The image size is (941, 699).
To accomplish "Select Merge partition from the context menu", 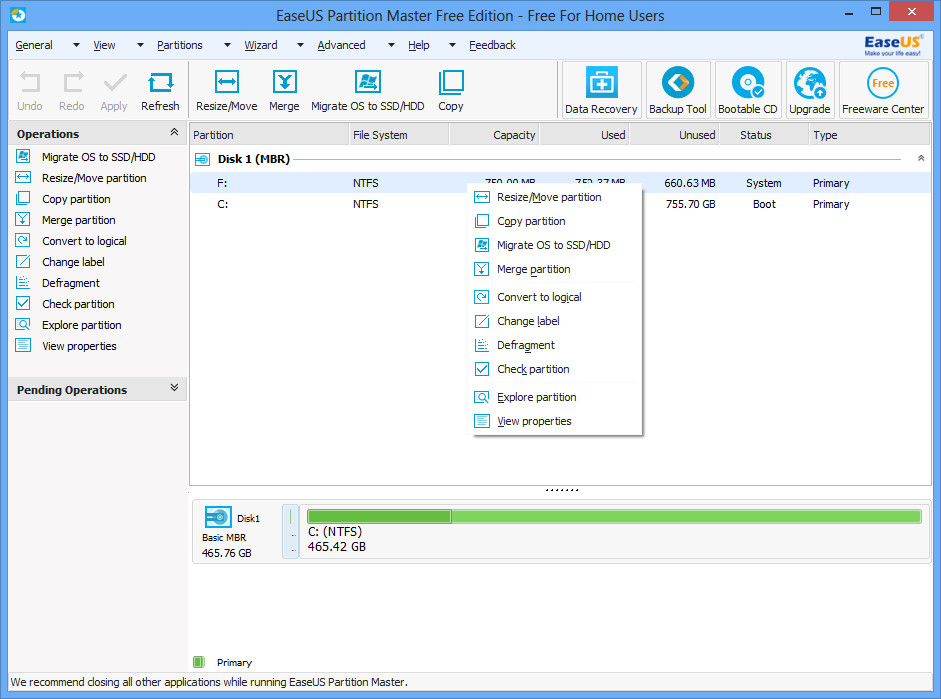I will coord(534,269).
